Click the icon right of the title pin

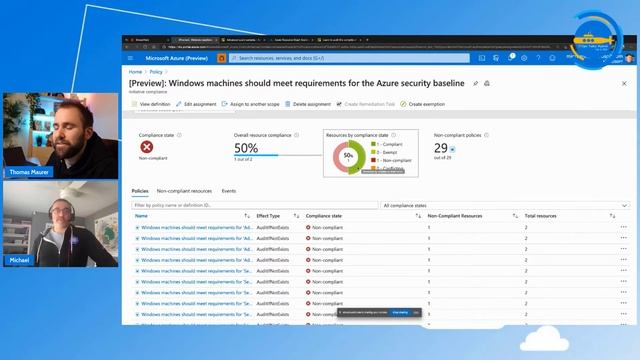tap(487, 83)
